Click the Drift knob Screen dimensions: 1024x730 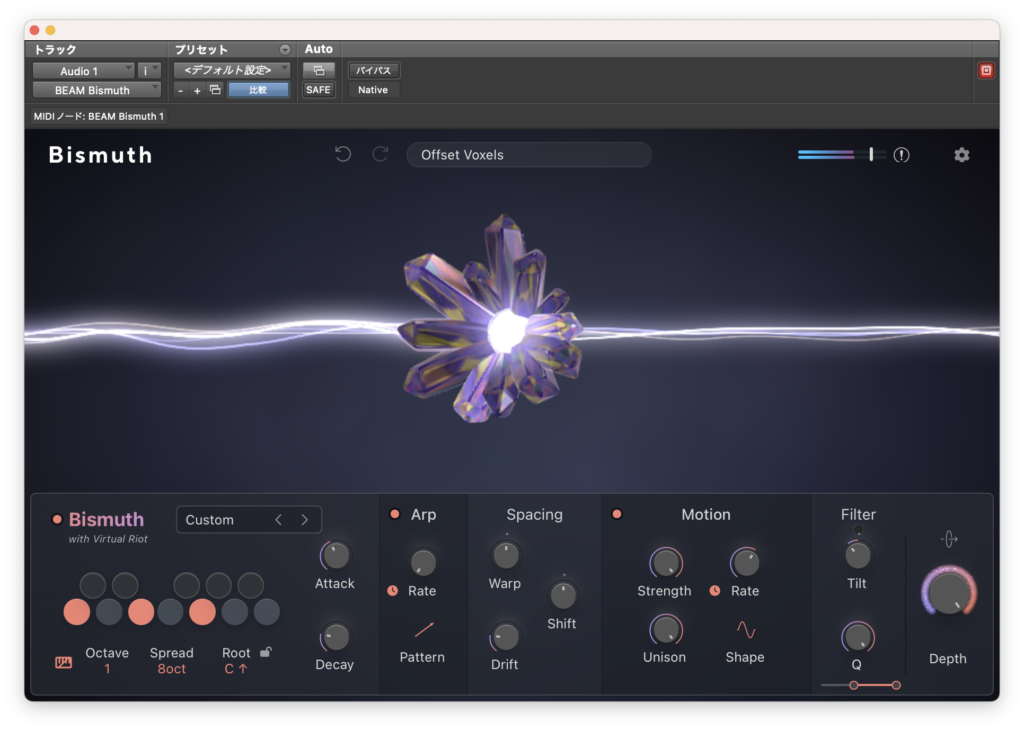pos(505,637)
